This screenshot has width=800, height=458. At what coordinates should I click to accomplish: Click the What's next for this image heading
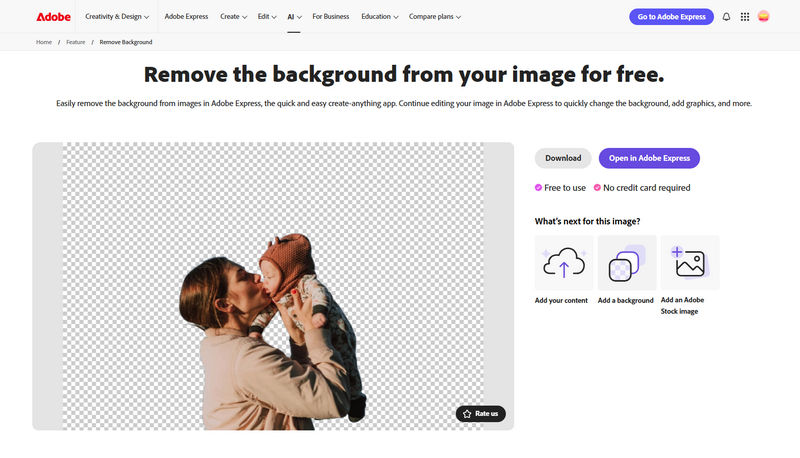click(587, 221)
